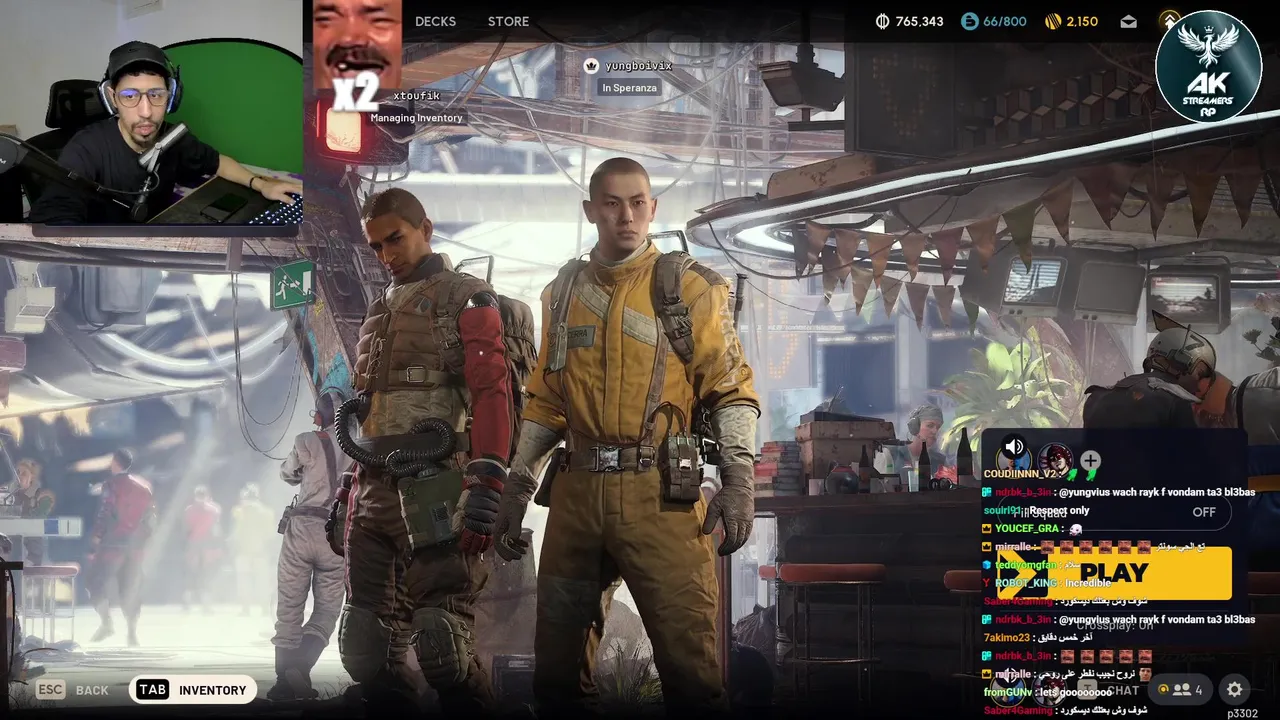This screenshot has height=720, width=1280.
Task: Add a squad member with the plus icon
Action: point(1090,460)
